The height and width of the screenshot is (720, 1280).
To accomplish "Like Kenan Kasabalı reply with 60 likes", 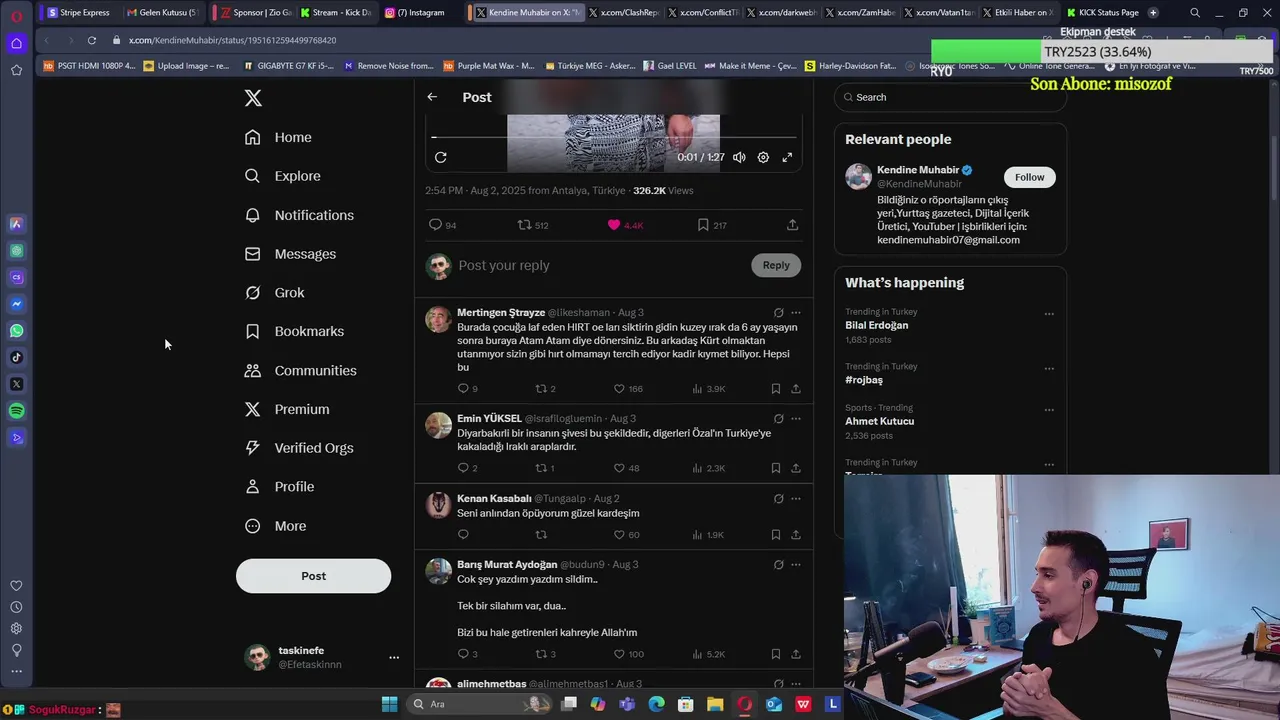I will coord(626,535).
